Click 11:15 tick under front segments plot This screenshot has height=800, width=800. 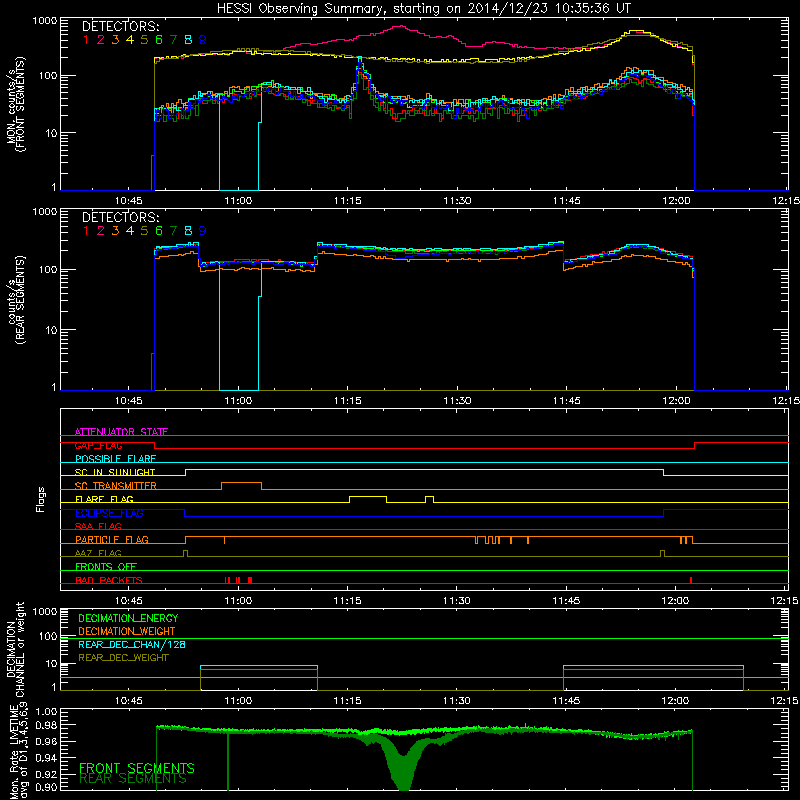pos(347,201)
